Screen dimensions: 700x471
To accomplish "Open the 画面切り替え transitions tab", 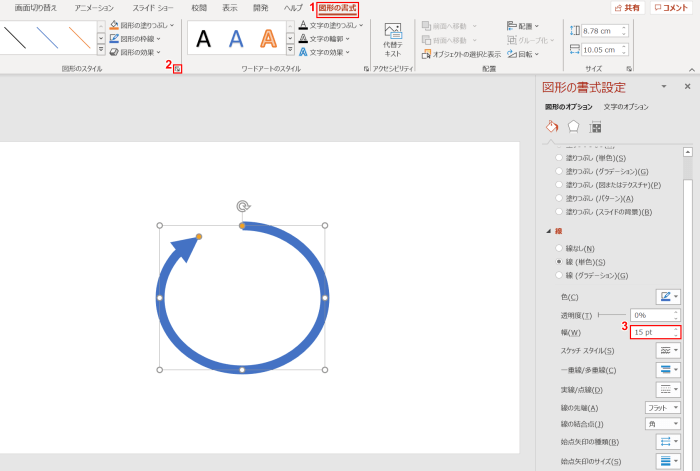I will point(36,8).
